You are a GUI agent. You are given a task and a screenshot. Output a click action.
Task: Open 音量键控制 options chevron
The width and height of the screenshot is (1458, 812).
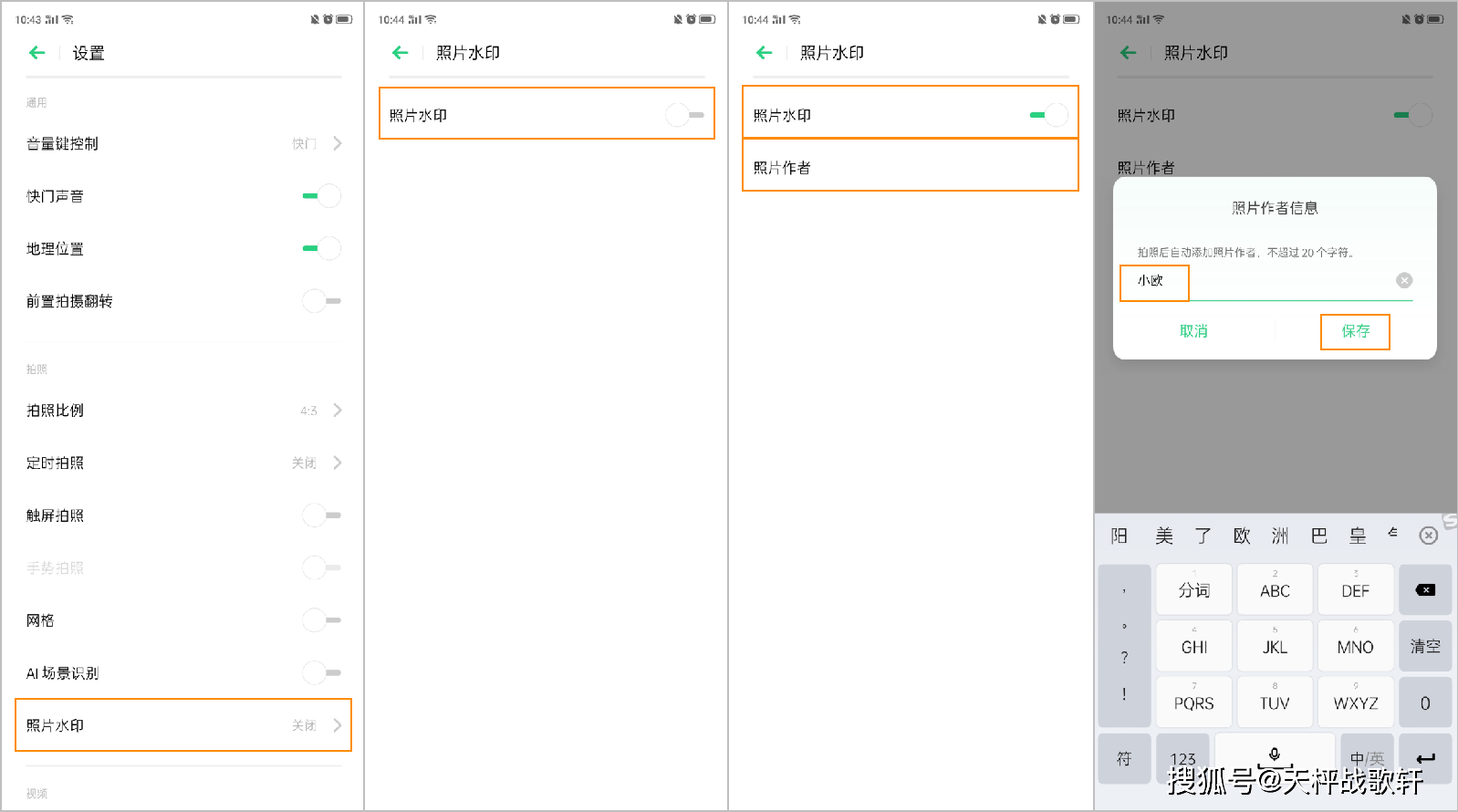pyautogui.click(x=337, y=143)
